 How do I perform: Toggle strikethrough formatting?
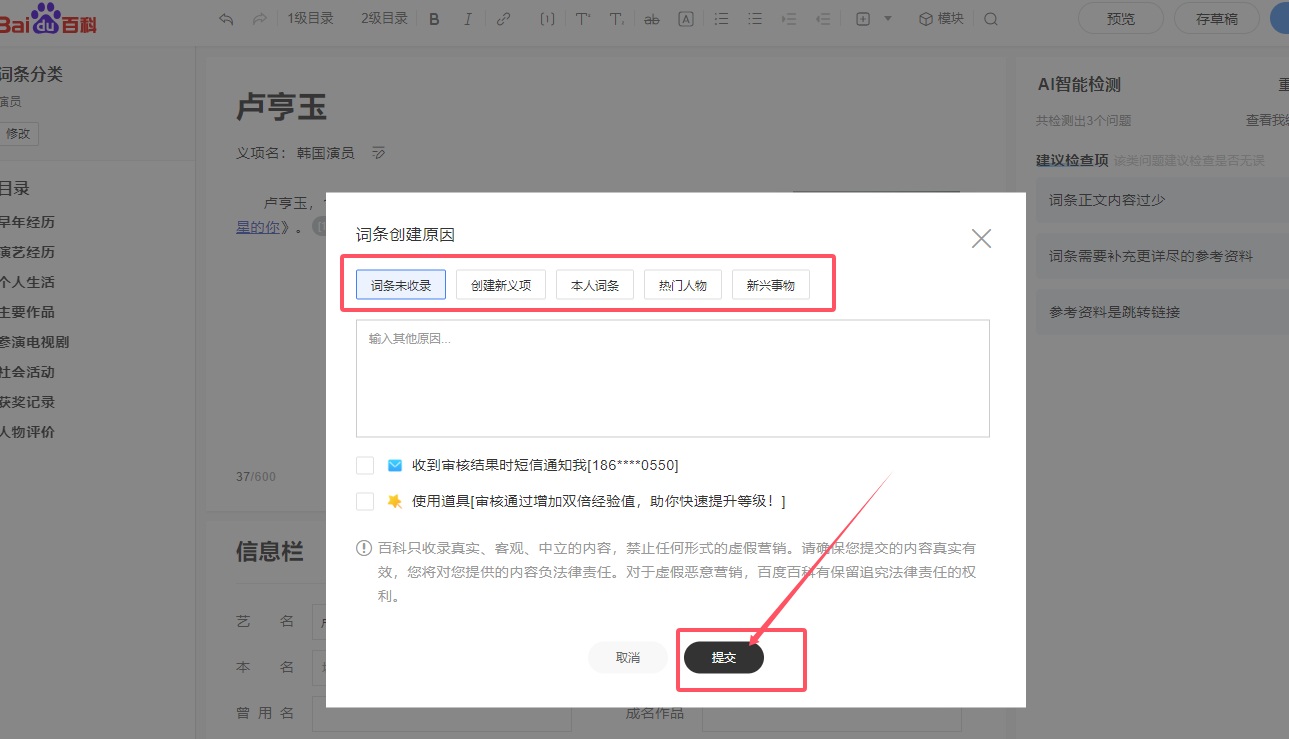tap(652, 19)
